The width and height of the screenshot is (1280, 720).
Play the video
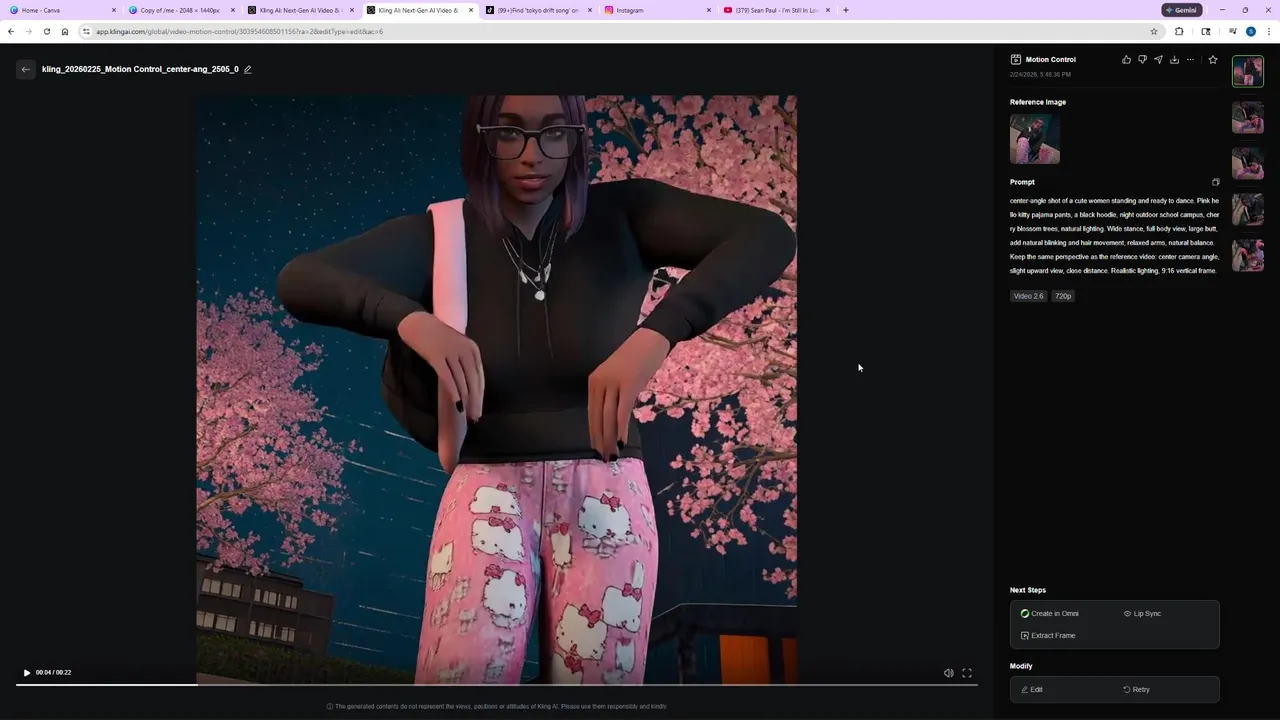pos(27,673)
